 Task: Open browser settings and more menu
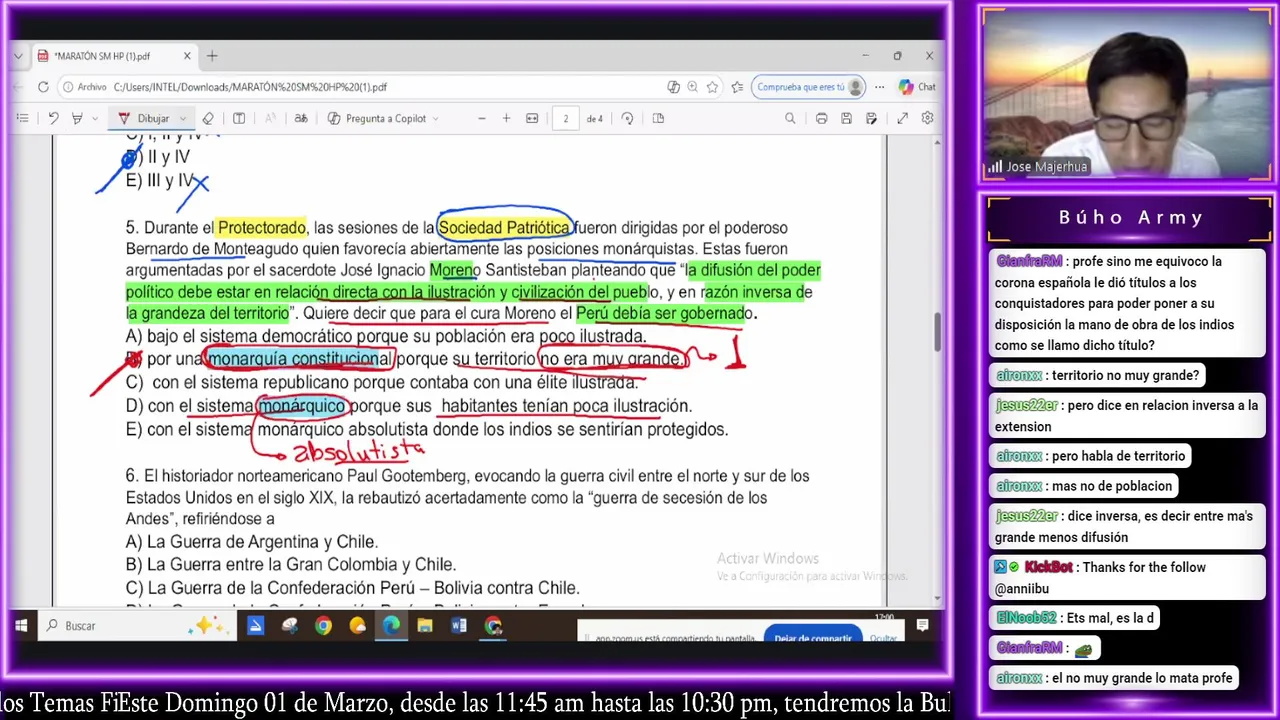coord(880,87)
